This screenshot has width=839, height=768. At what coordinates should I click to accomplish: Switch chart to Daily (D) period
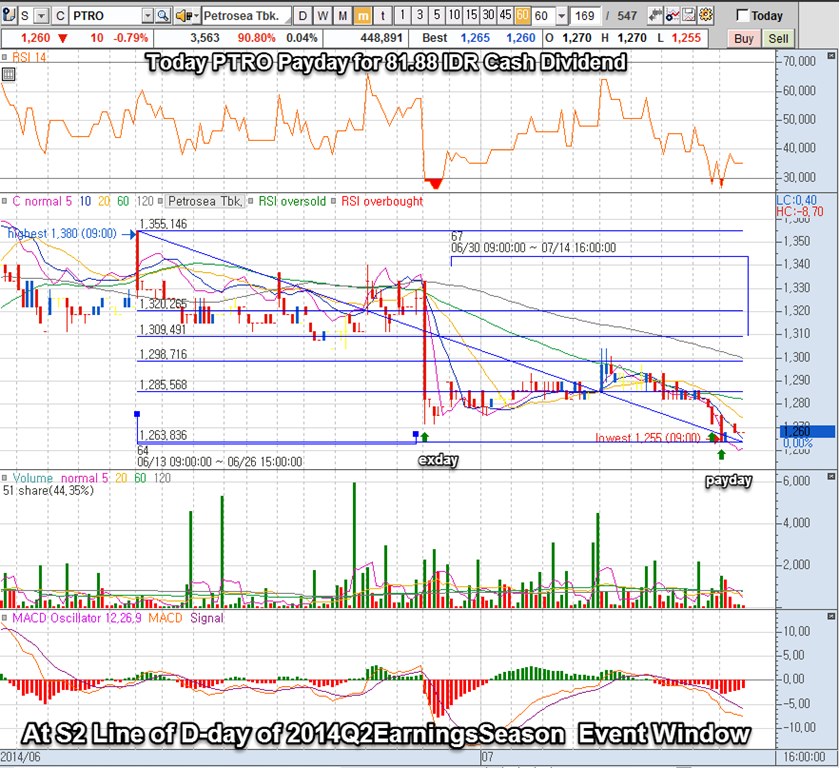303,16
